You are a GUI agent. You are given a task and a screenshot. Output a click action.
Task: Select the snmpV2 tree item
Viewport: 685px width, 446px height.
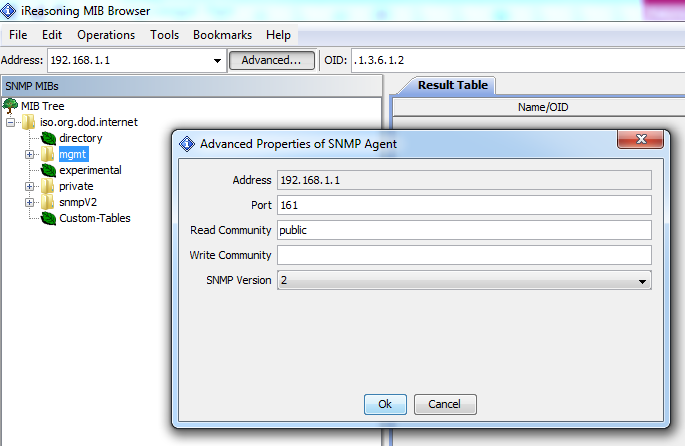point(78,202)
